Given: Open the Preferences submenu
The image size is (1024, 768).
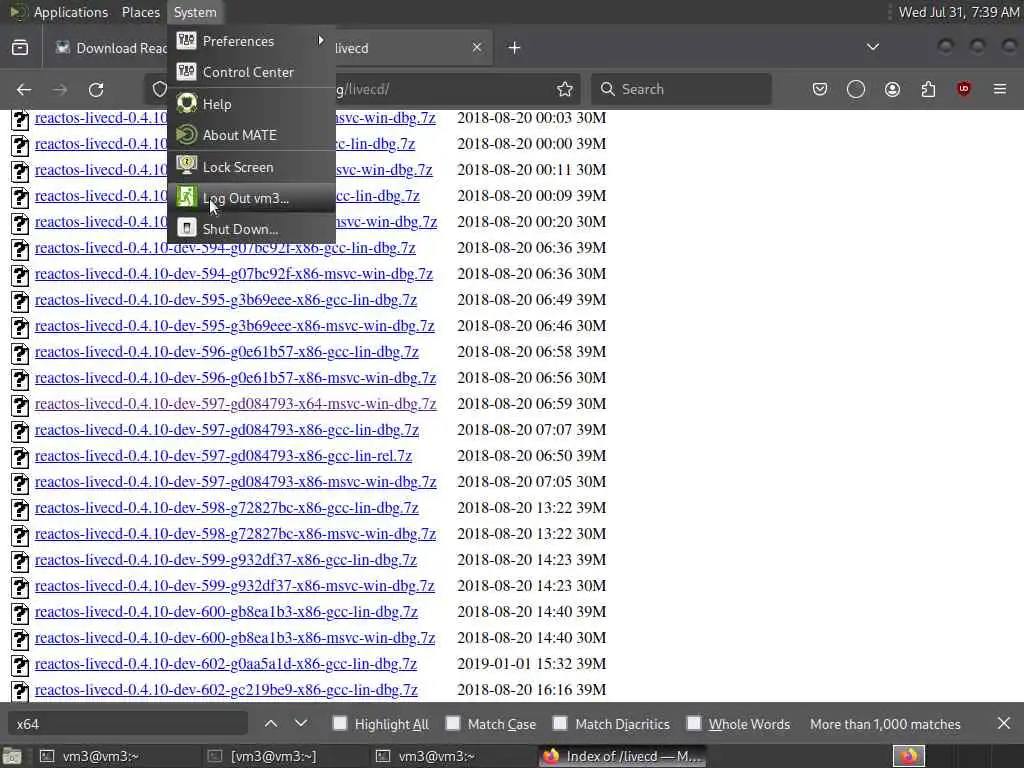Looking at the screenshot, I should pos(251,41).
